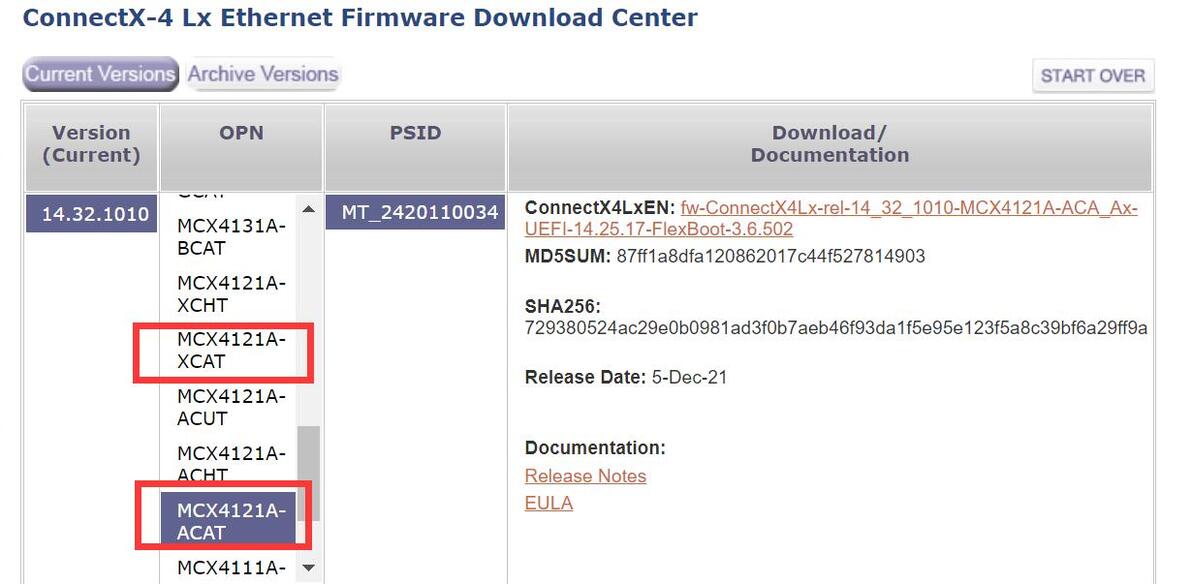Click the OPN list scrollbar thumb
This screenshot has width=1192, height=584.
[x=310, y=472]
